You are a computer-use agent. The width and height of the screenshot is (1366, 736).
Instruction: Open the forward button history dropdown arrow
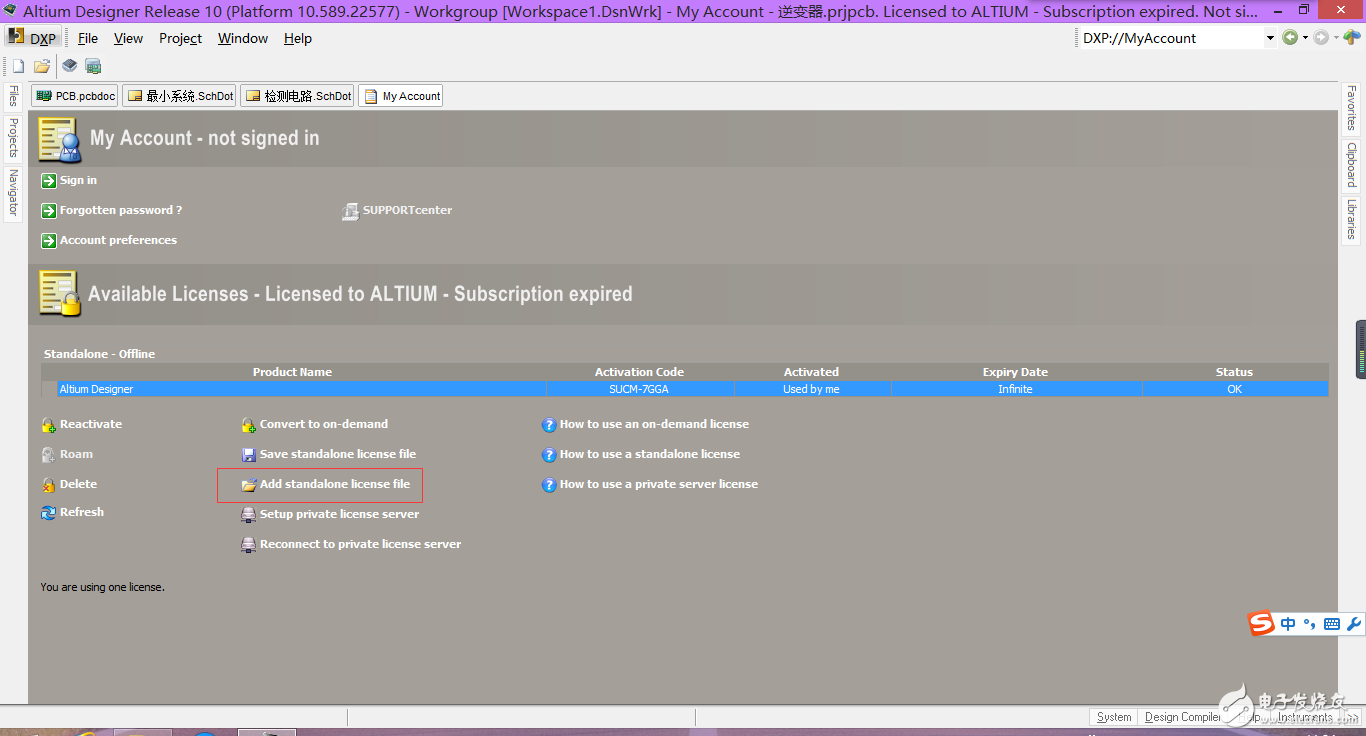click(1336, 38)
